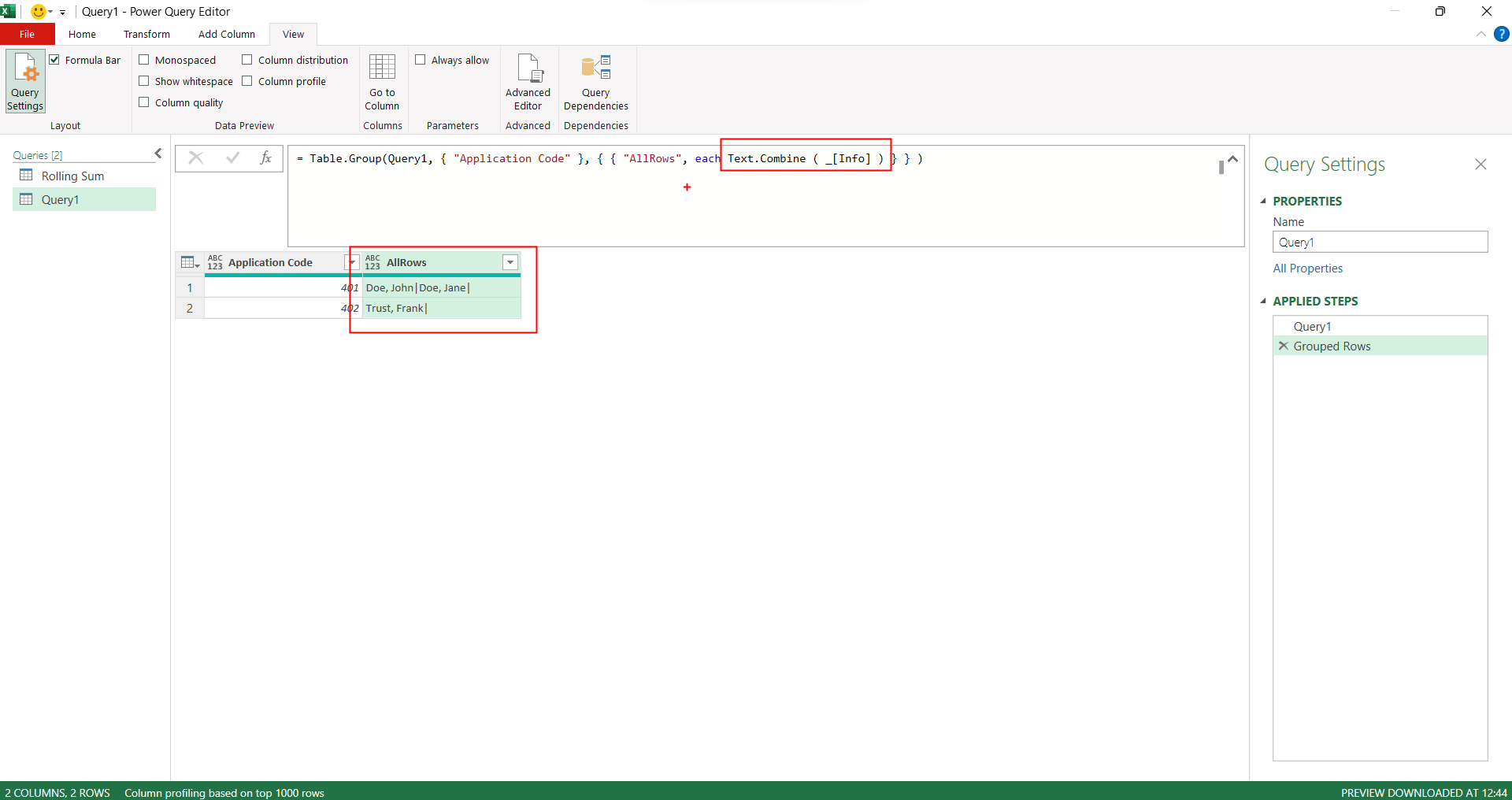
Task: Click the smiley feedback icon
Action: (x=38, y=11)
